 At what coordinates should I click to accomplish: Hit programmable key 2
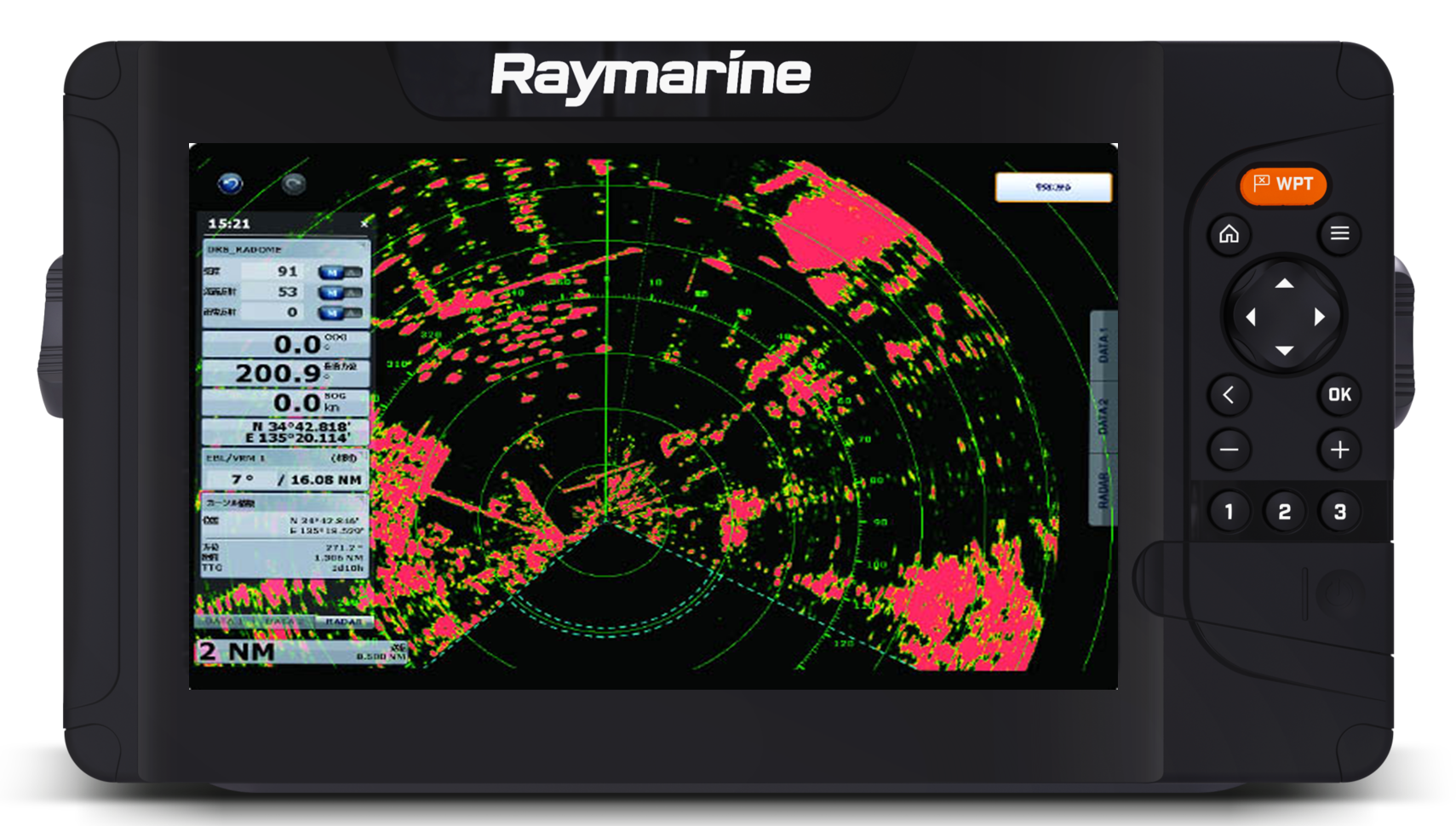[1284, 512]
